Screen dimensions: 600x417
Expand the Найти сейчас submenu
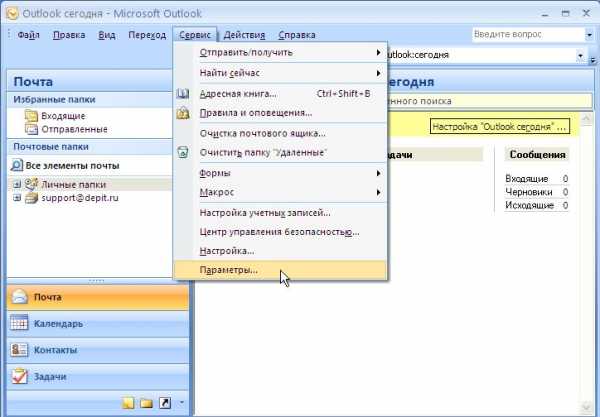280,73
